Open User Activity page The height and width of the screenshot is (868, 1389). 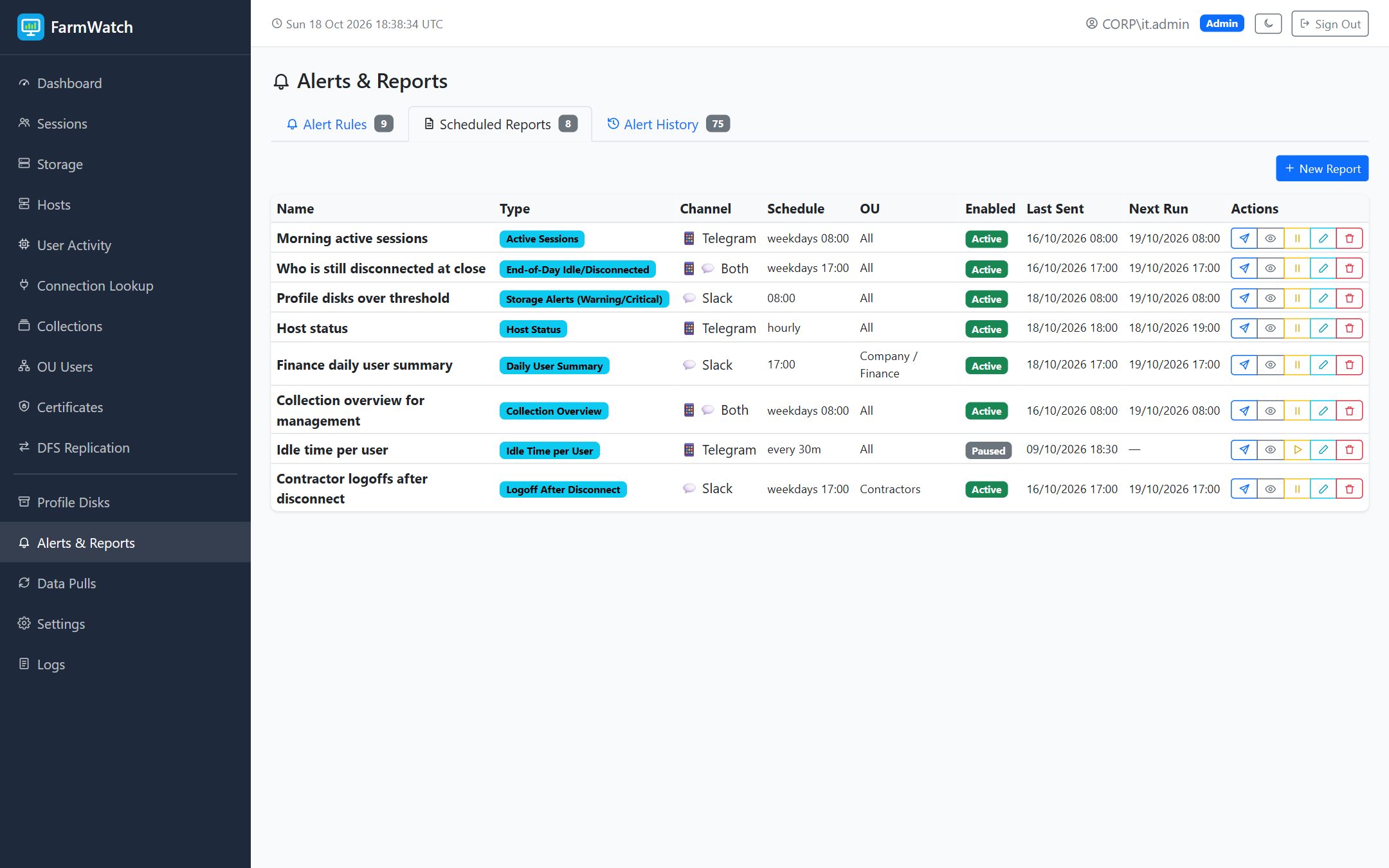[125, 245]
